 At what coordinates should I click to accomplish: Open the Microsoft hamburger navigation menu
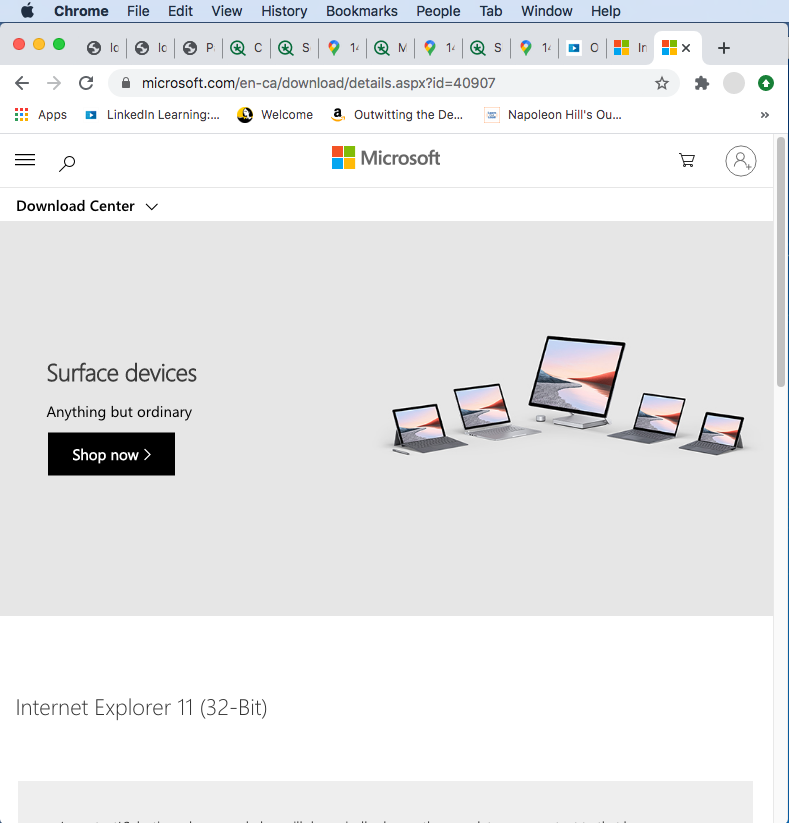[25, 160]
